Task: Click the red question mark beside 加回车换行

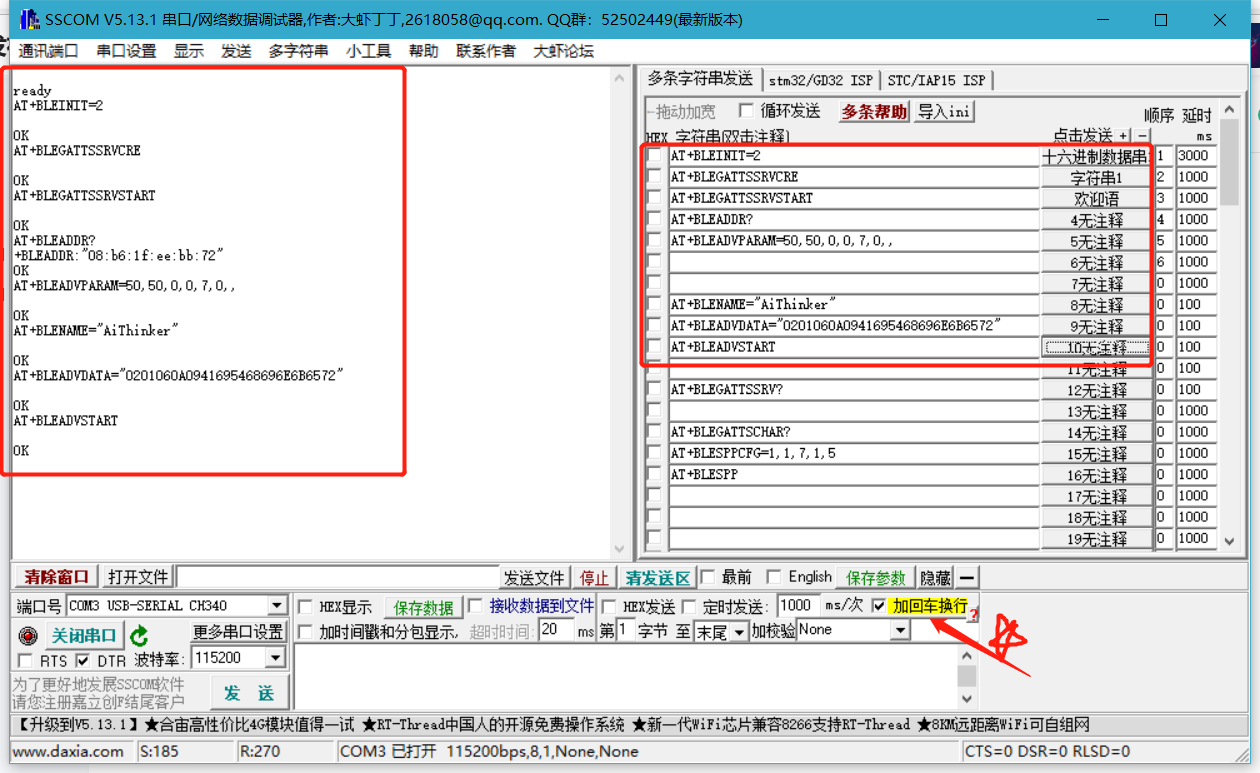Action: [972, 613]
